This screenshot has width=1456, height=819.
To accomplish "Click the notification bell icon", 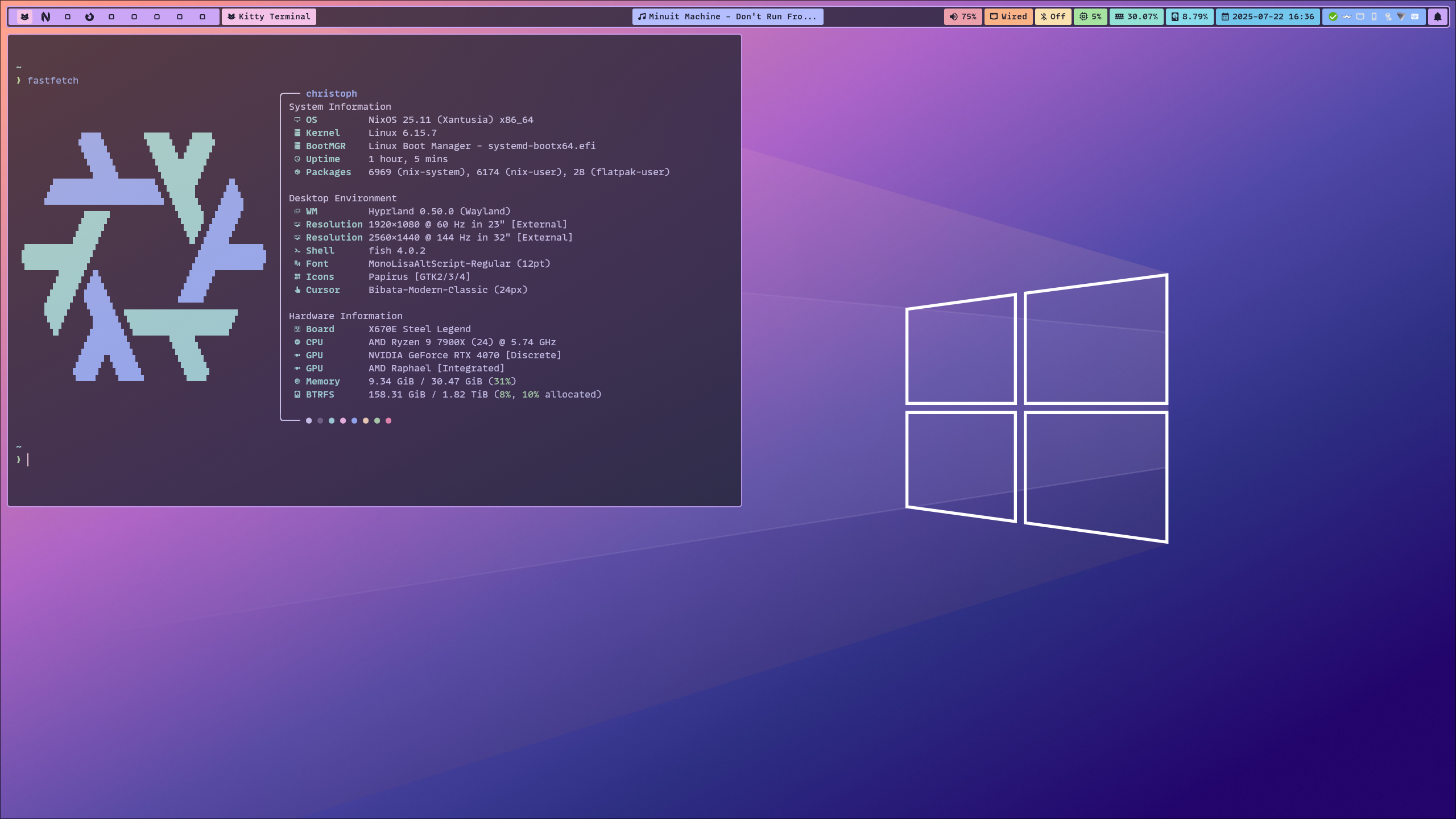I will coord(1437,16).
